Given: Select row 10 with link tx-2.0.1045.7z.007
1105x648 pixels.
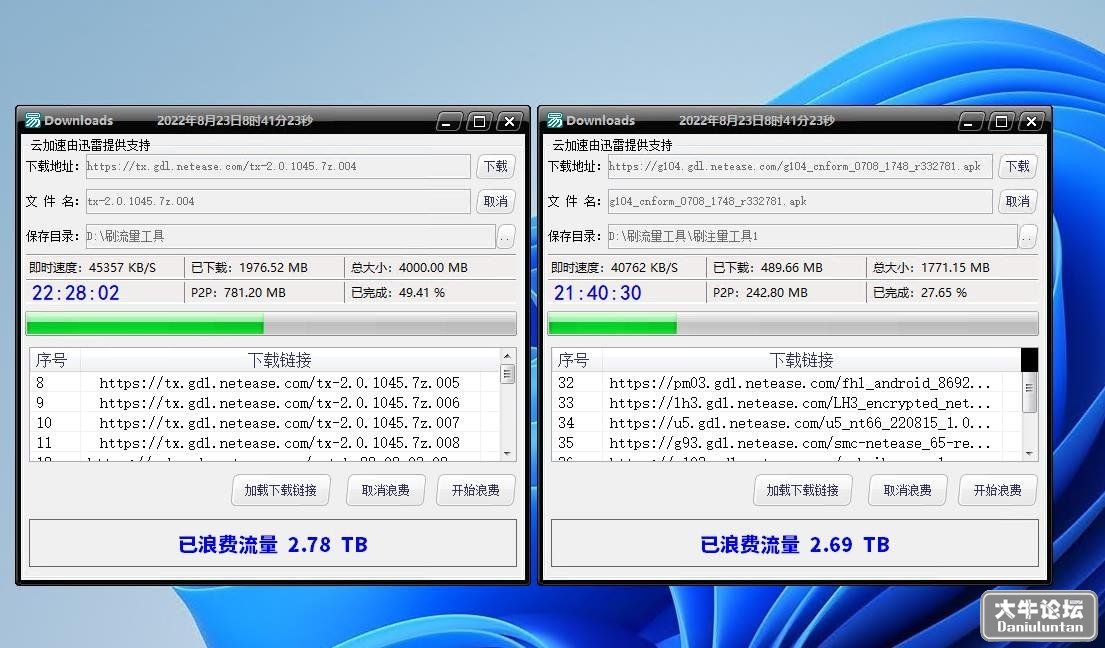Looking at the screenshot, I should click(265, 423).
